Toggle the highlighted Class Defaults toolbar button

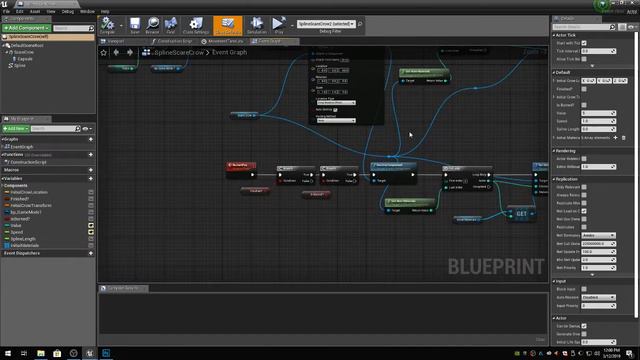click(x=228, y=25)
